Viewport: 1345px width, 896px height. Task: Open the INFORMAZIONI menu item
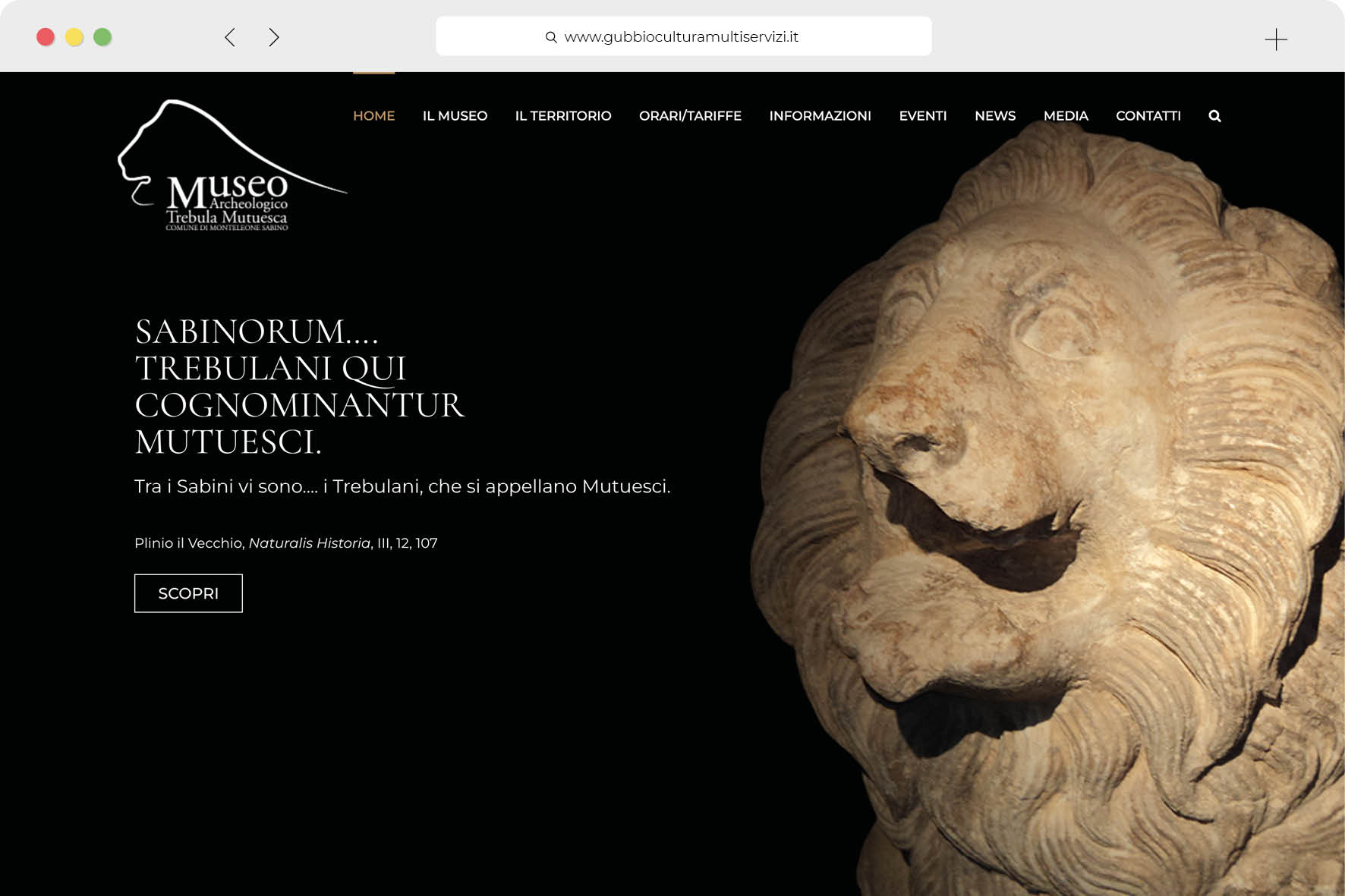(x=820, y=116)
